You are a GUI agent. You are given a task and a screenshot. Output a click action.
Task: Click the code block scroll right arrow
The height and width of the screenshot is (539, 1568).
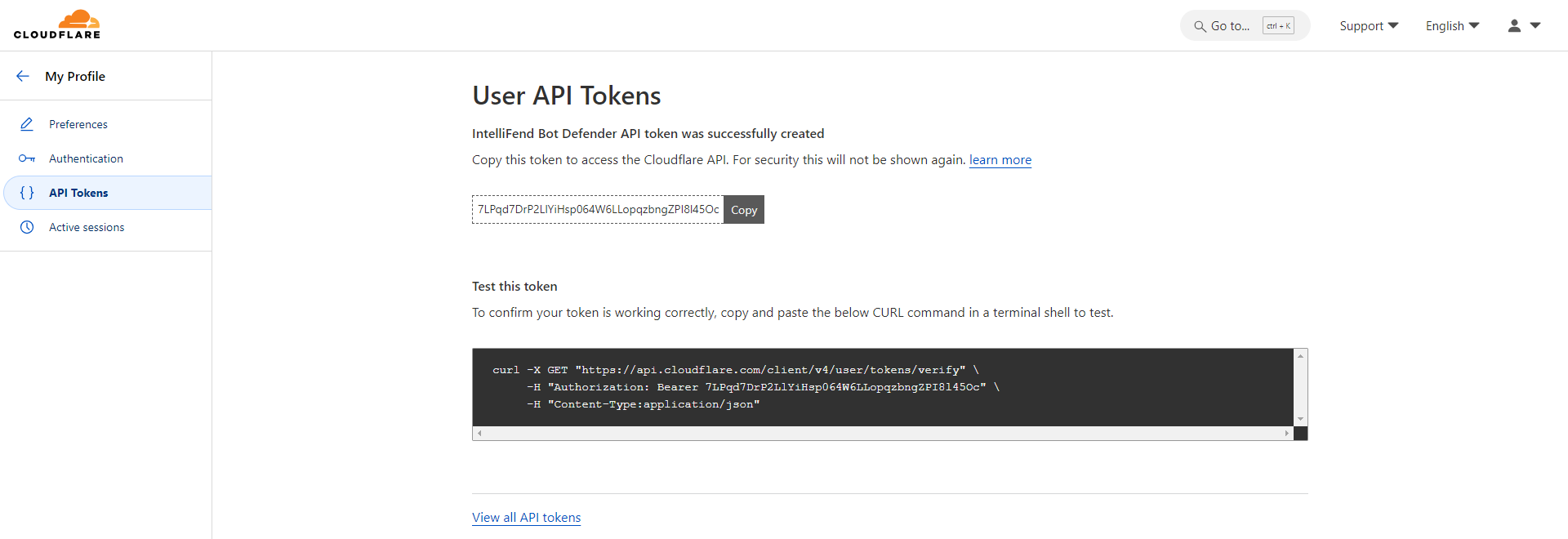coord(1287,434)
